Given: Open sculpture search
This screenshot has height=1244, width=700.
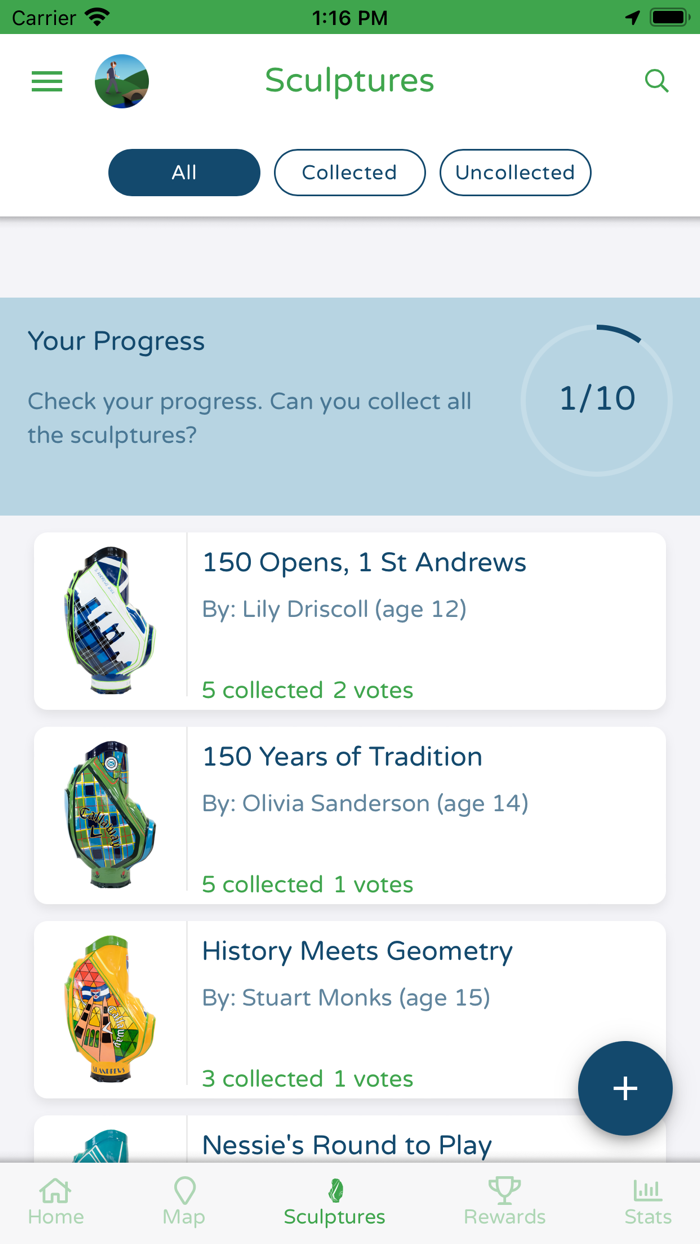Looking at the screenshot, I should tap(656, 81).
